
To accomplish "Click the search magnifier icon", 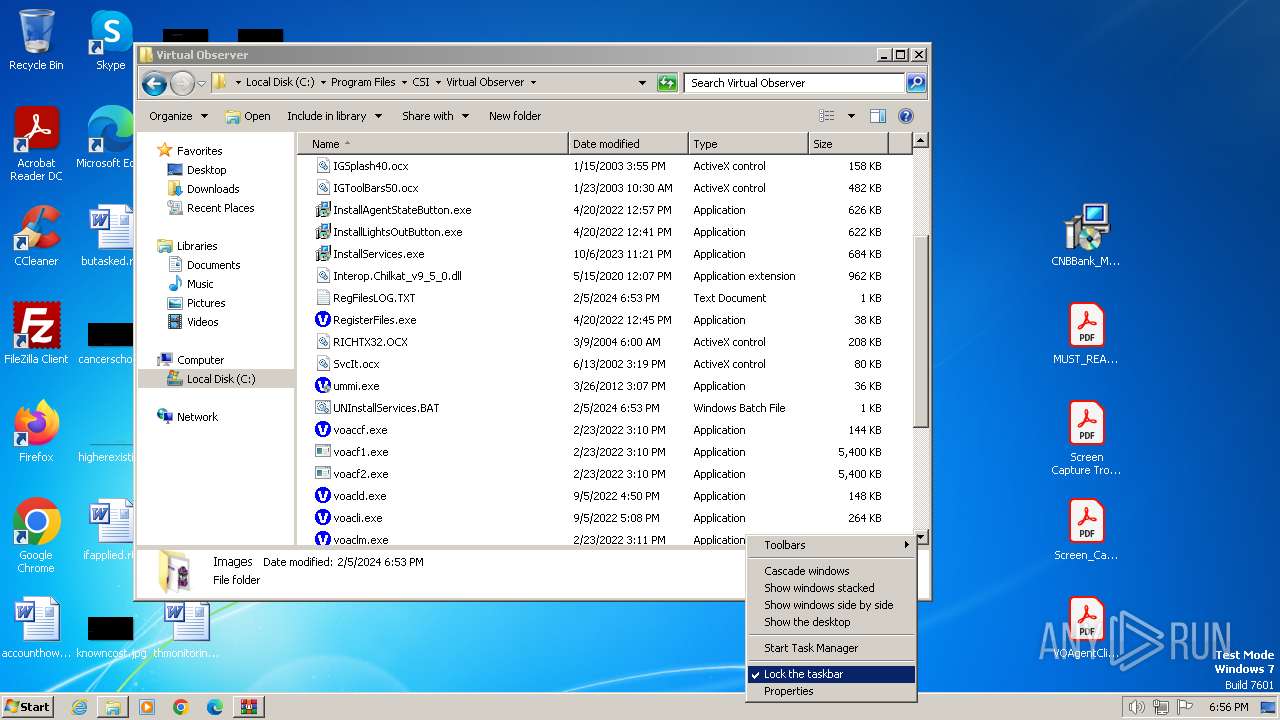I will [916, 83].
